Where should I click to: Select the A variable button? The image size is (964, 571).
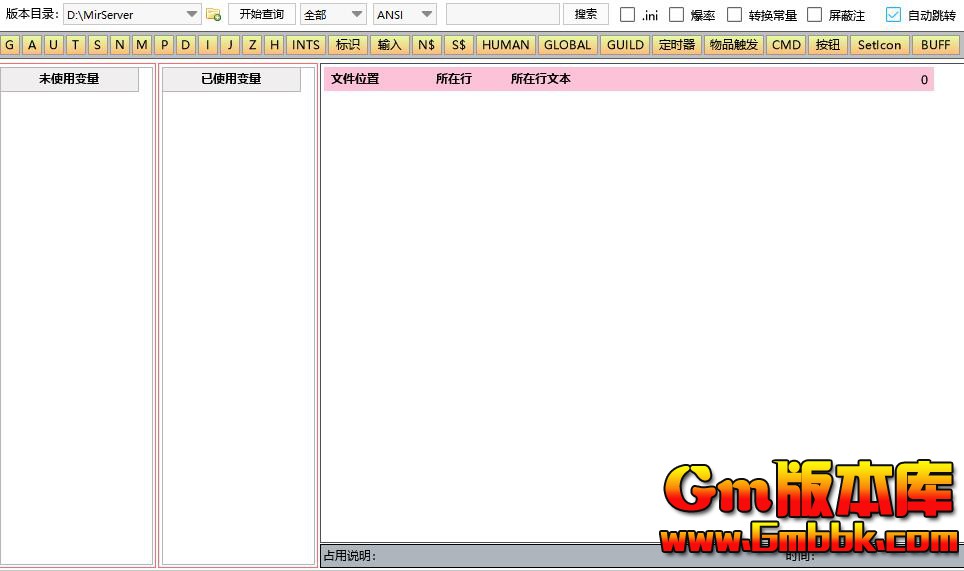point(32,45)
